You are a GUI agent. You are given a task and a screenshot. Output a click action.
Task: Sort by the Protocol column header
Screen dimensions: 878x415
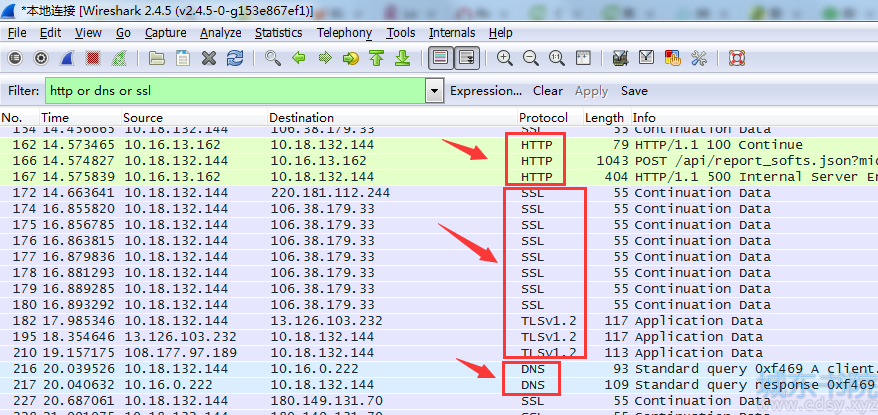(x=543, y=118)
